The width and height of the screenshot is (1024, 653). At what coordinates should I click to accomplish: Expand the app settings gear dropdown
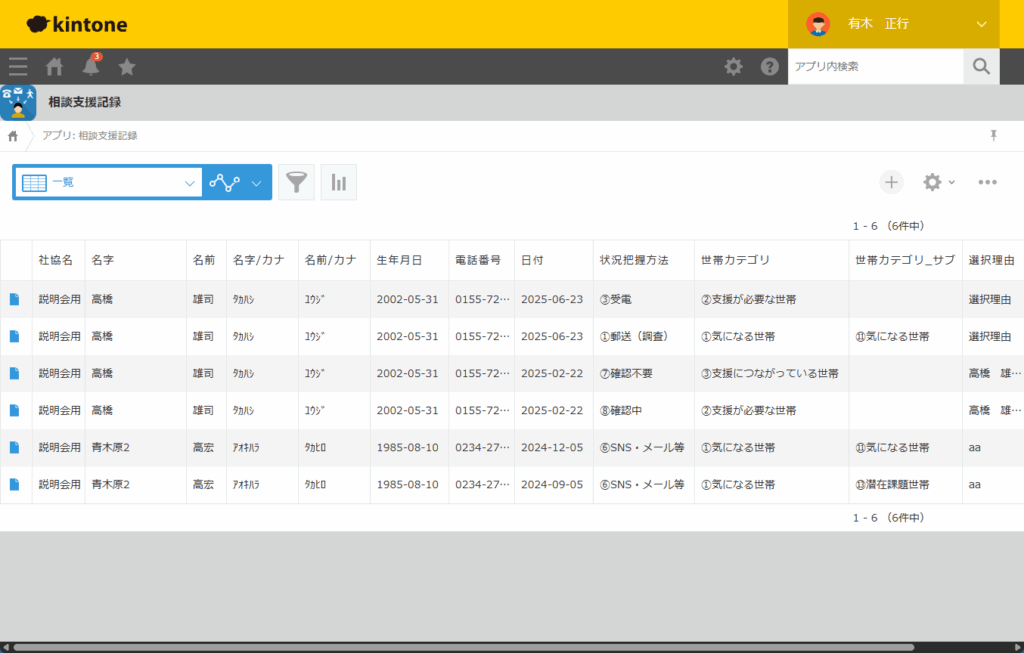(x=938, y=182)
